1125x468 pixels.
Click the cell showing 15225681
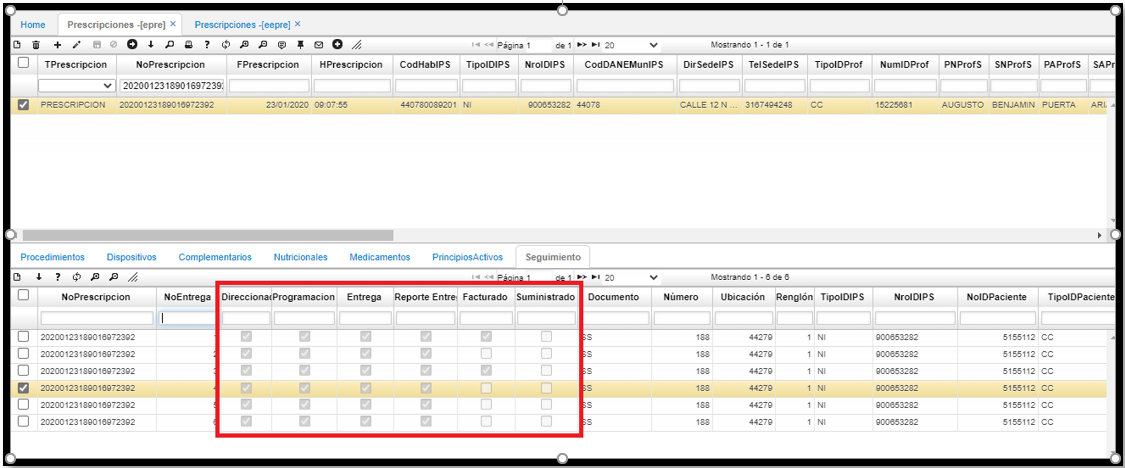905,105
